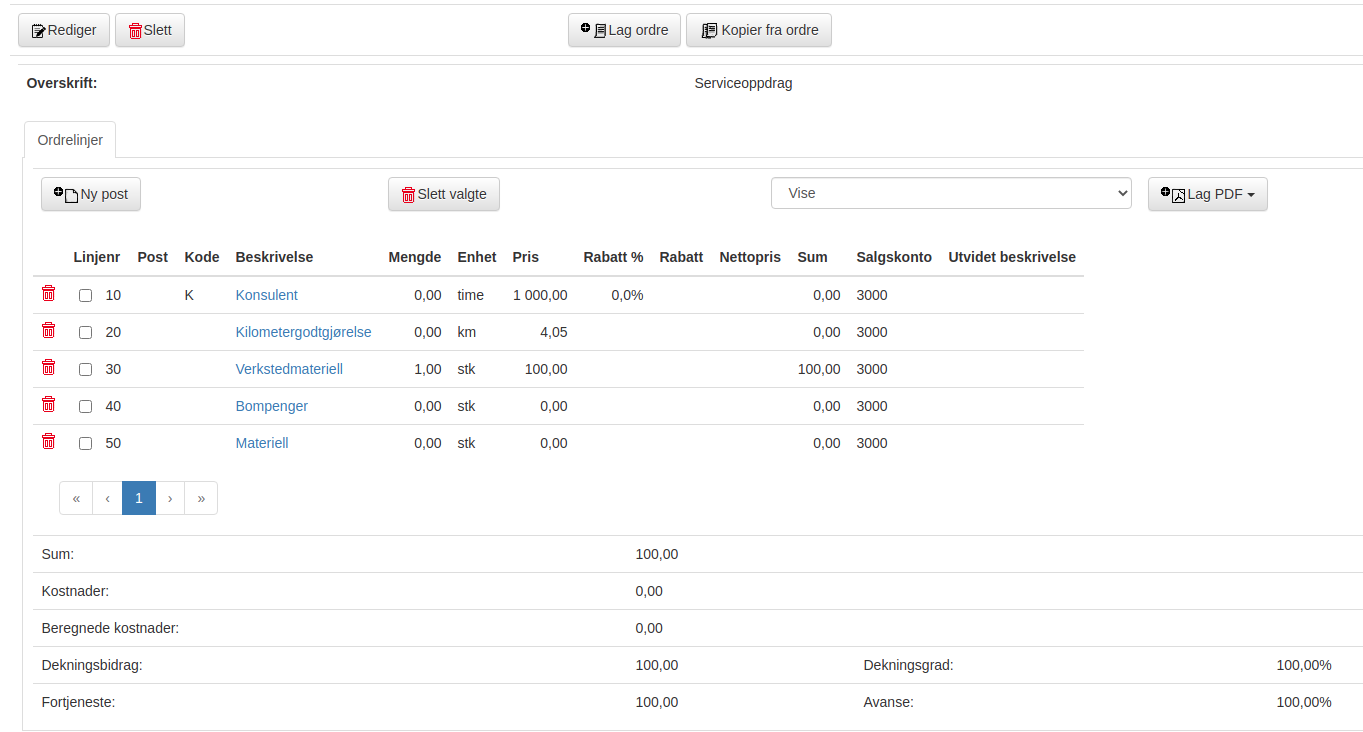Delete order line 10 via trash icon

[48, 293]
